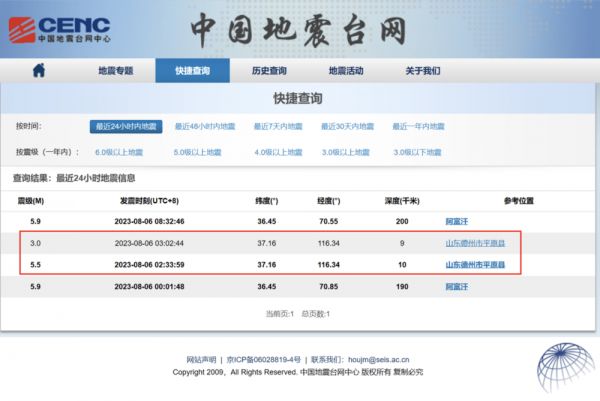Open the 历史查询 navigation item
The height and width of the screenshot is (401, 600).
pyautogui.click(x=268, y=71)
